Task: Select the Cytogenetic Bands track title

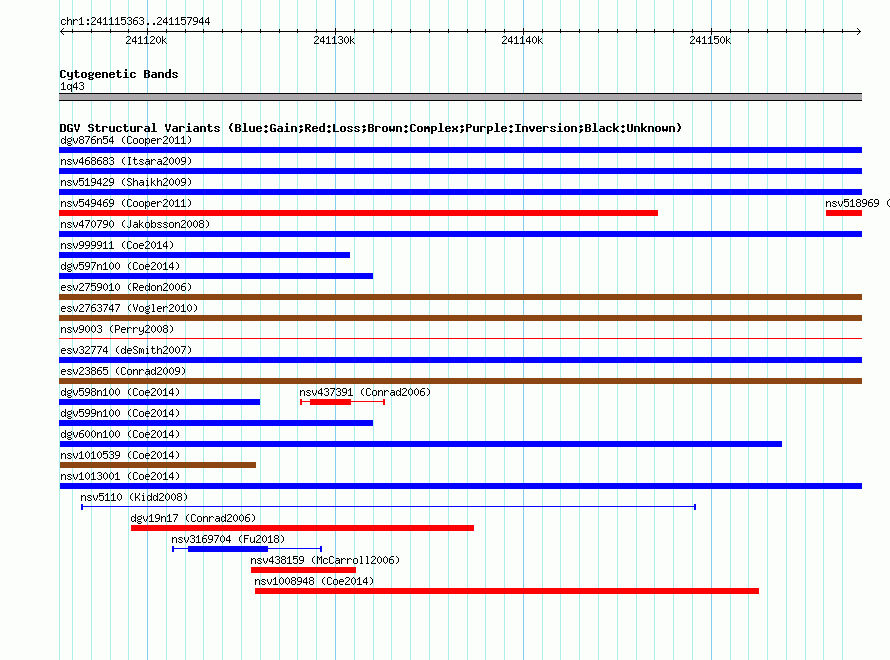Action: point(119,74)
